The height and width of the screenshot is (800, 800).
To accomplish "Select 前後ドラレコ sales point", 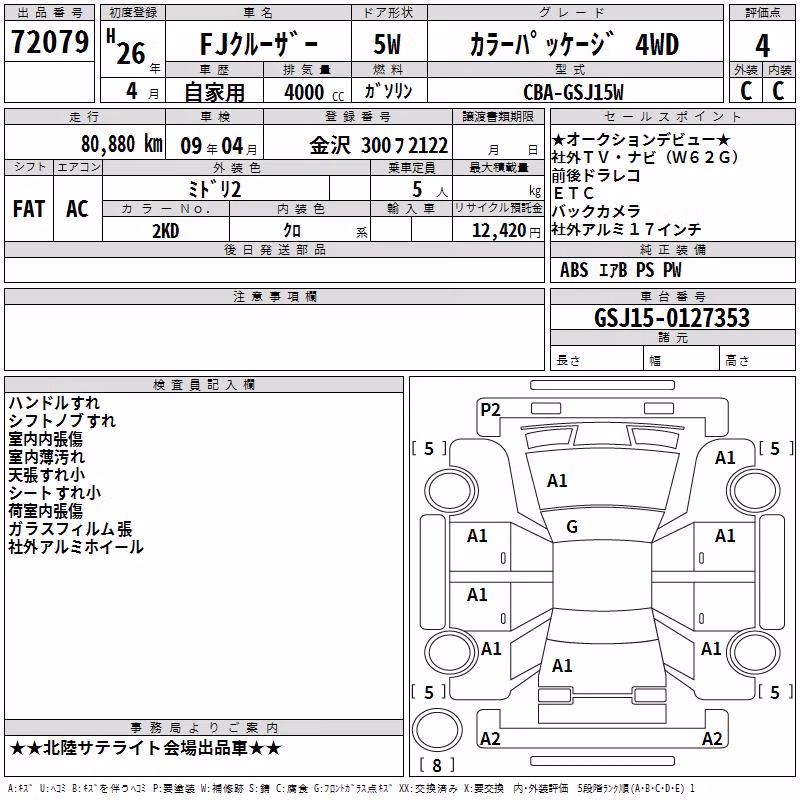I will [x=596, y=176].
